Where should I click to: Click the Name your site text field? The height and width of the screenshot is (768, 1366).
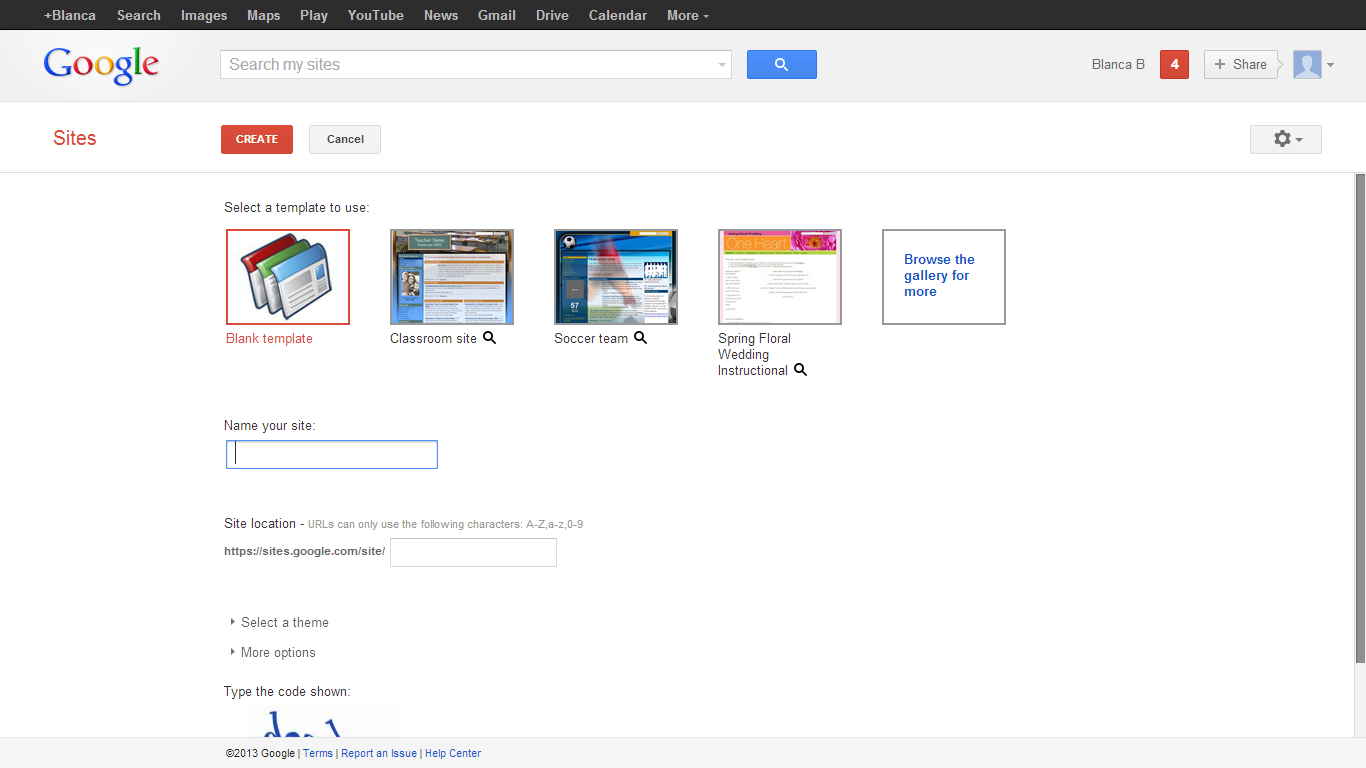[x=332, y=454]
